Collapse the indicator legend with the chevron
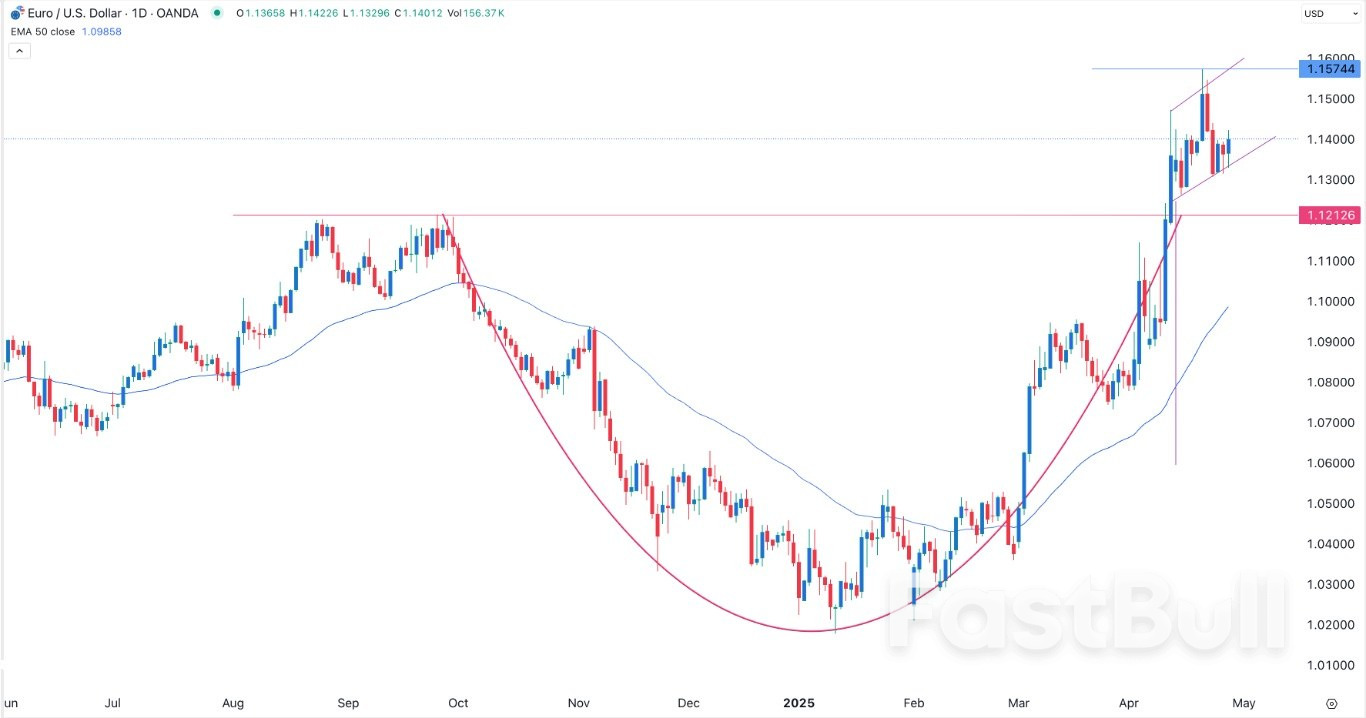The width and height of the screenshot is (1366, 718). pos(19,50)
